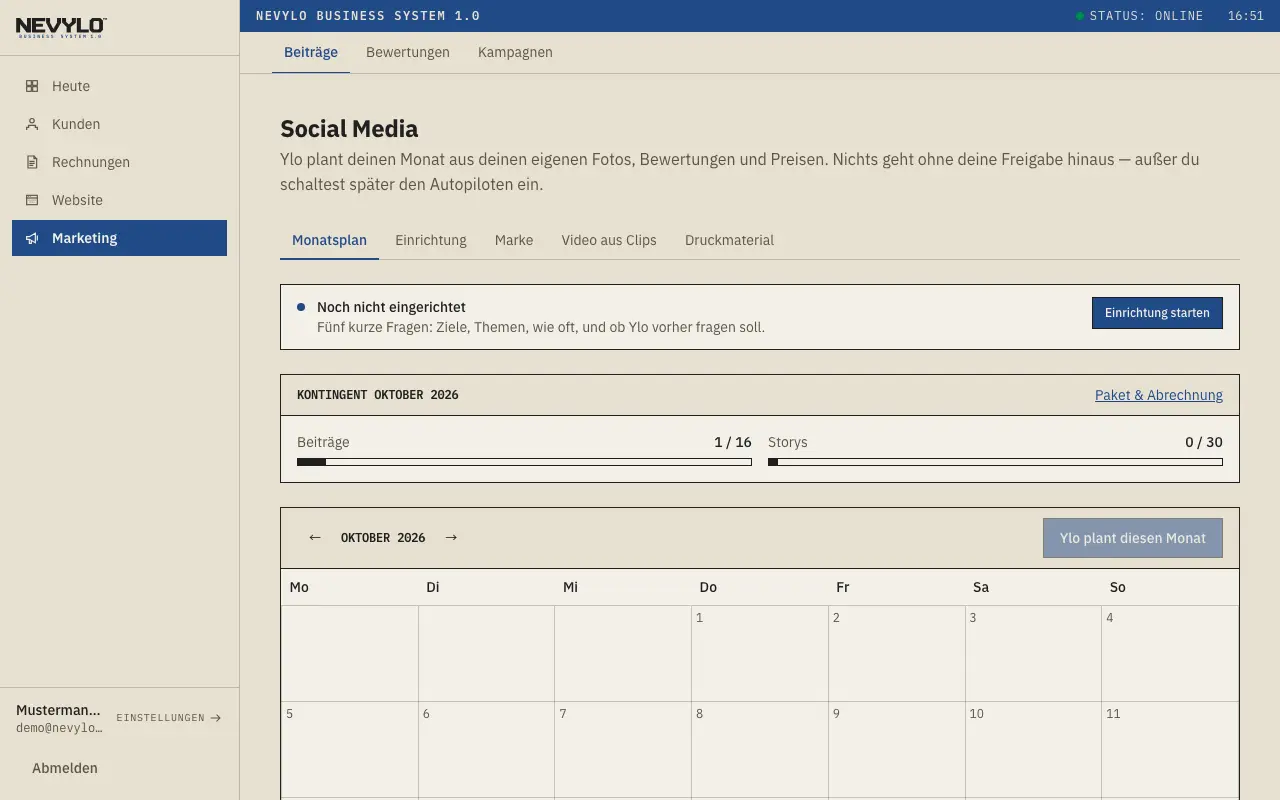Screen dimensions: 1280x800
Task: Select calendar day 4
Action: click(1170, 653)
